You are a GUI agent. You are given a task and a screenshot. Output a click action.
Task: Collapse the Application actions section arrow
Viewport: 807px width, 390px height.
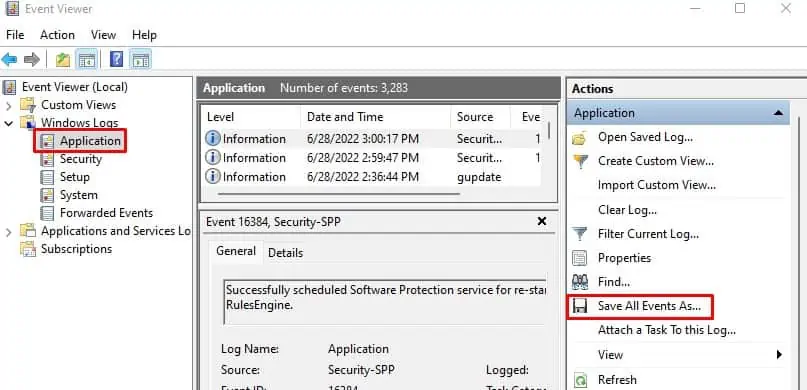tap(779, 113)
